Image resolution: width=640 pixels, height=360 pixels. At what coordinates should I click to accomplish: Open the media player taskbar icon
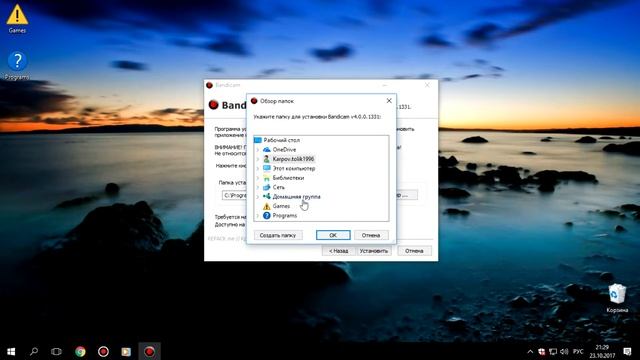pos(126,351)
